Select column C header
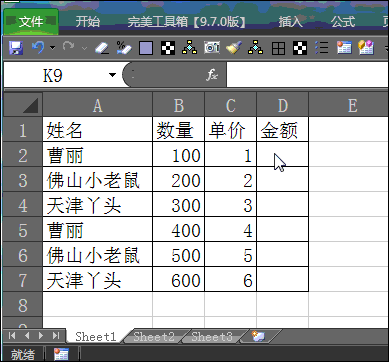Screen dimensions: 389x362 click(230, 105)
